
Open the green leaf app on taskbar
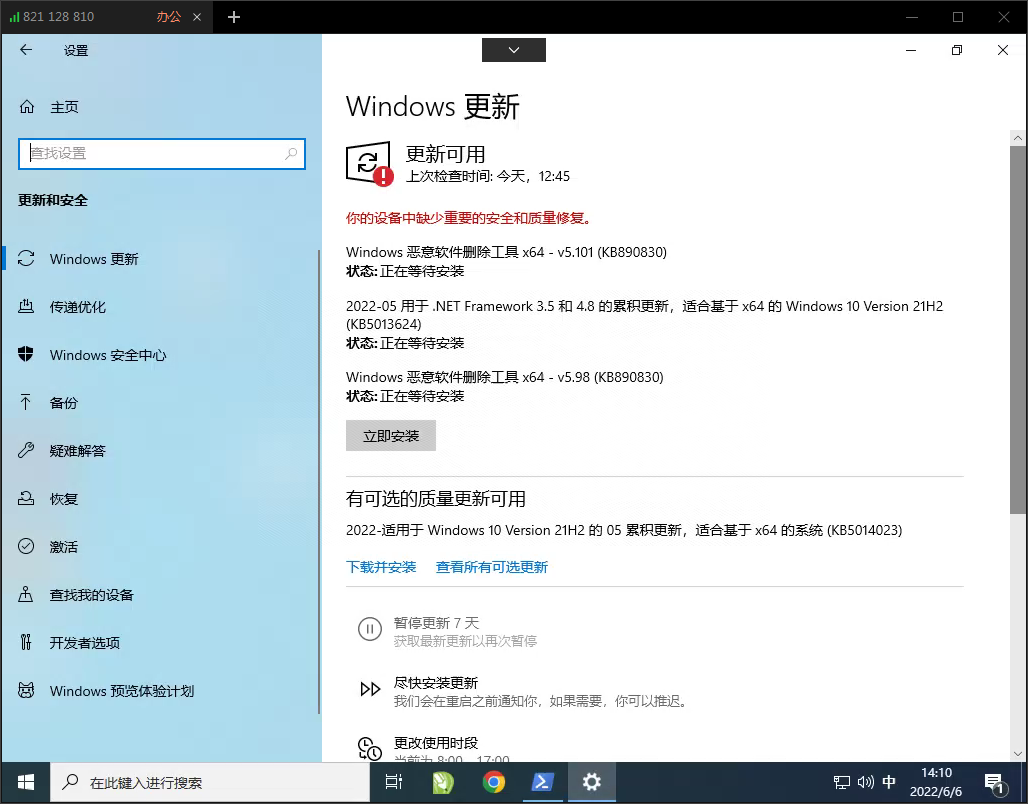[x=444, y=782]
